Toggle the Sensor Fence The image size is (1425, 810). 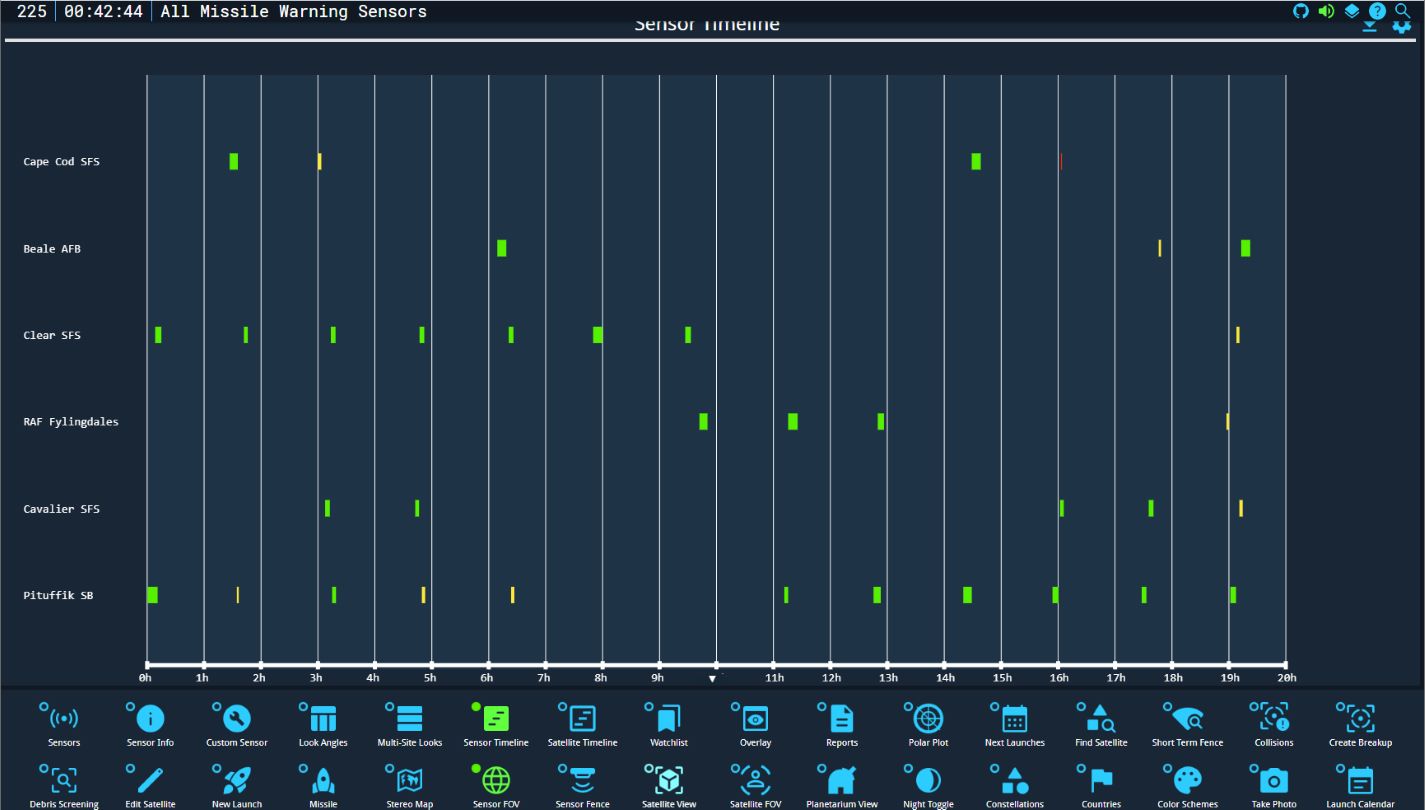(582, 780)
